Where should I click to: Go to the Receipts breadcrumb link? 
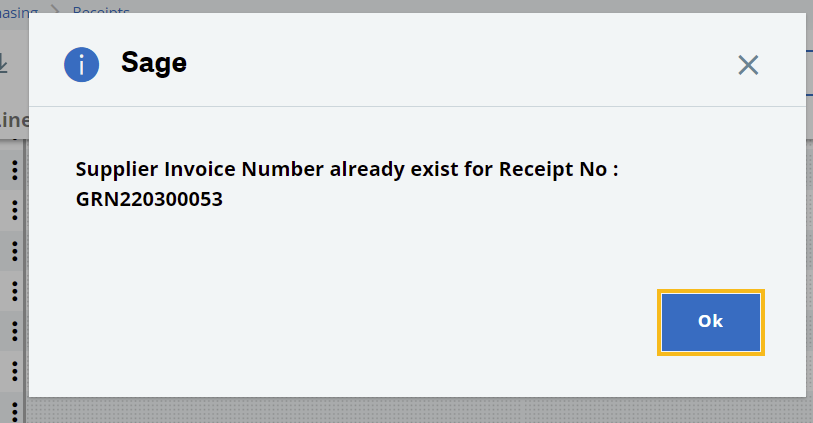(x=101, y=10)
